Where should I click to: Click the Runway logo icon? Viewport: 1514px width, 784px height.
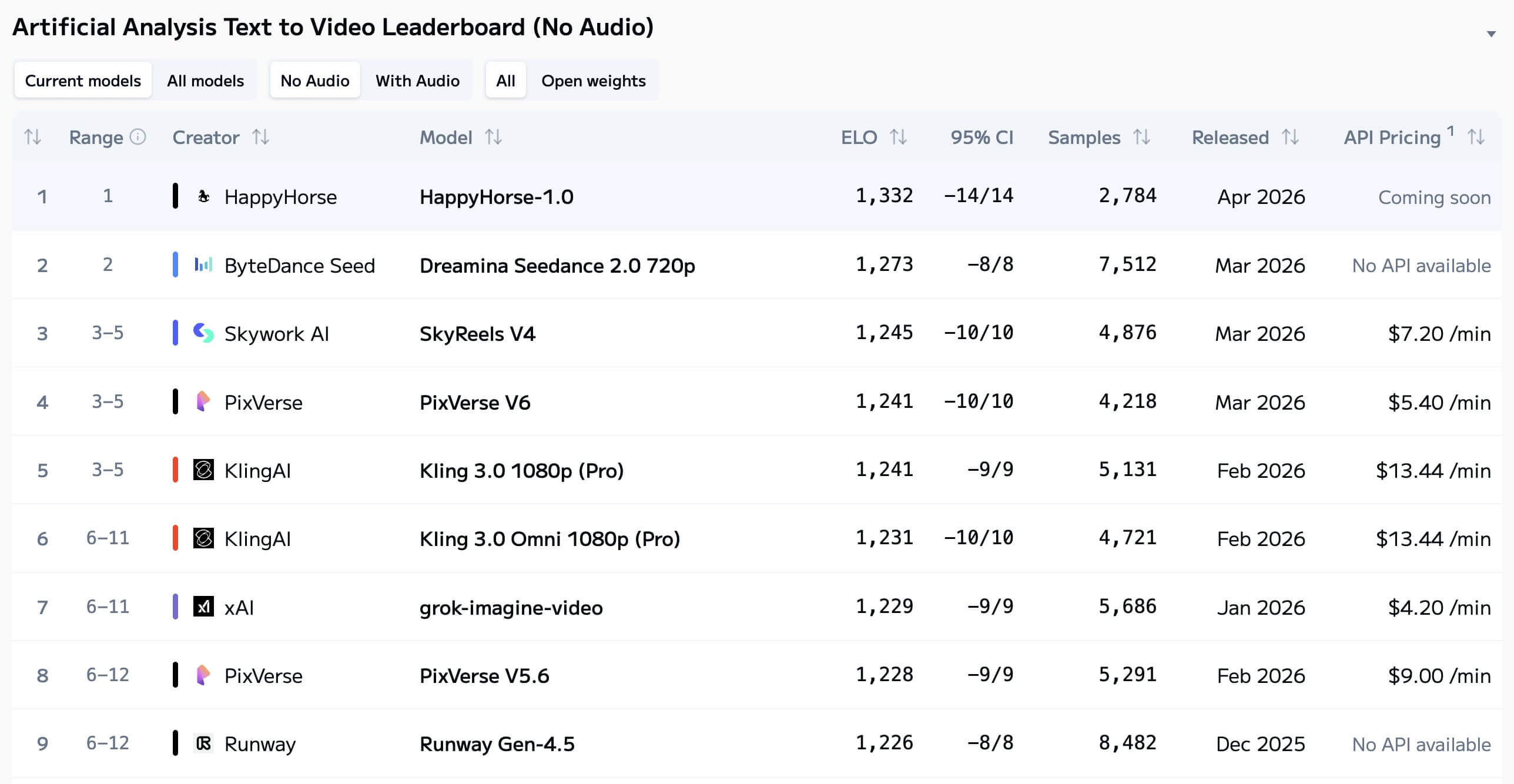click(203, 743)
